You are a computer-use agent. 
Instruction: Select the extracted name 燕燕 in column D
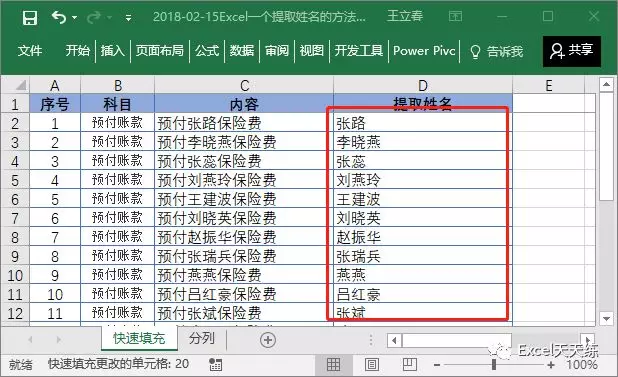click(x=423, y=275)
